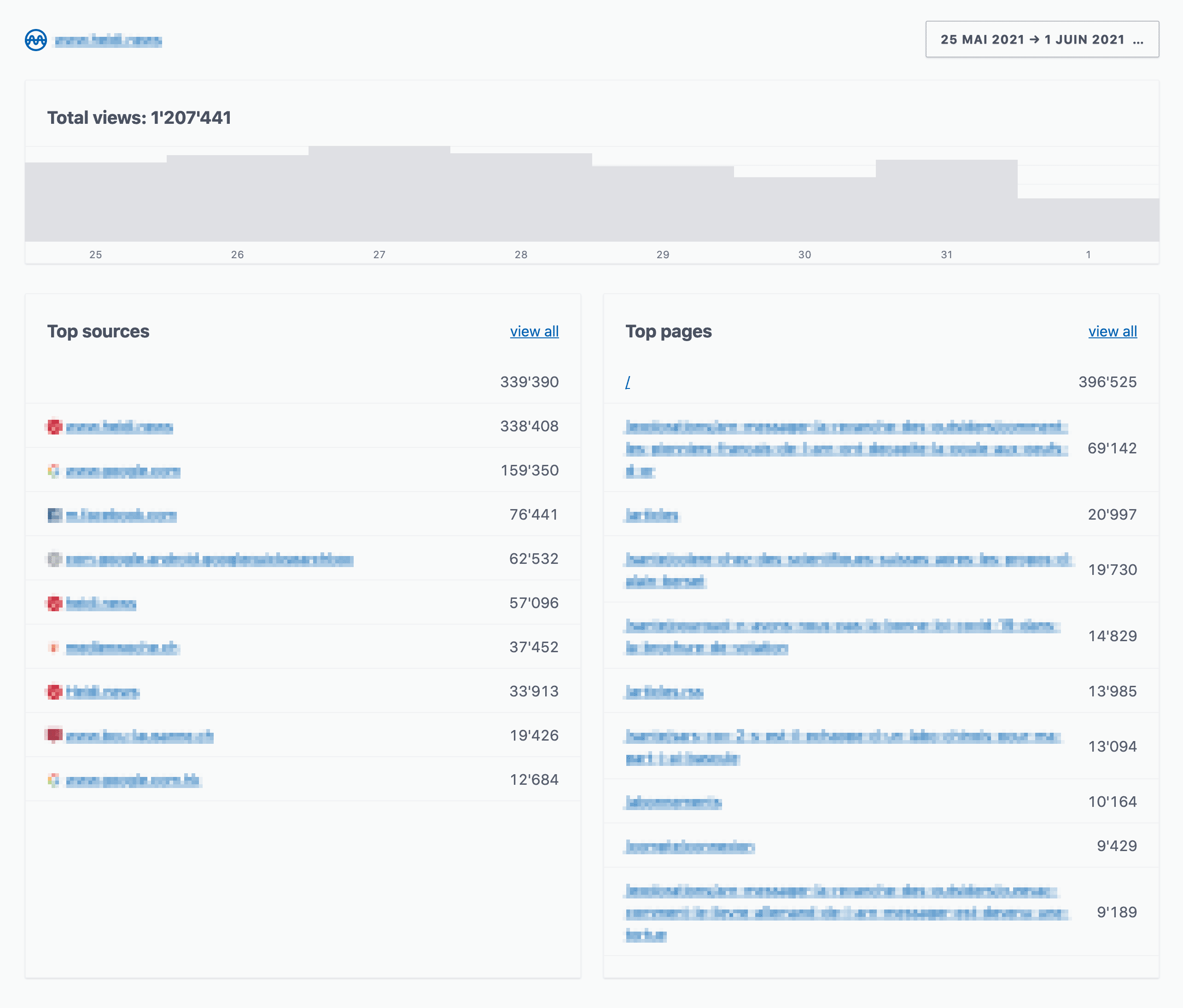Click the site logo icon in the header
The height and width of the screenshot is (1008, 1183).
point(35,40)
